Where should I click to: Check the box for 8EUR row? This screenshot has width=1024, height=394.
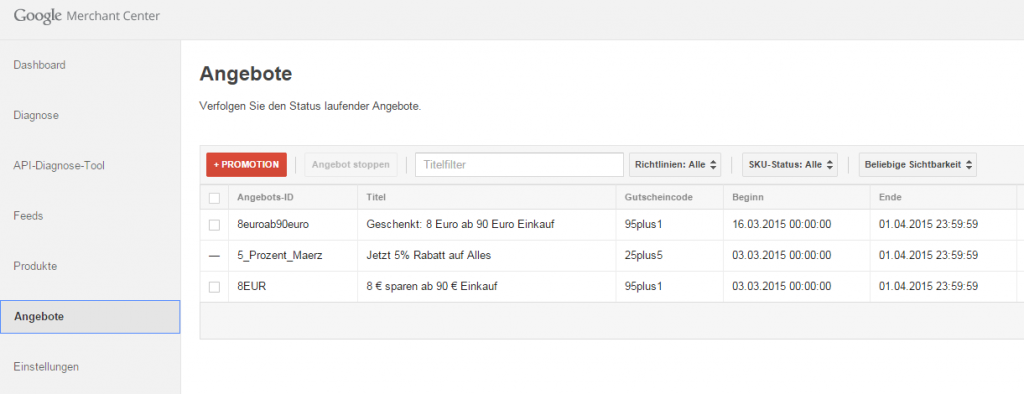[x=214, y=287]
